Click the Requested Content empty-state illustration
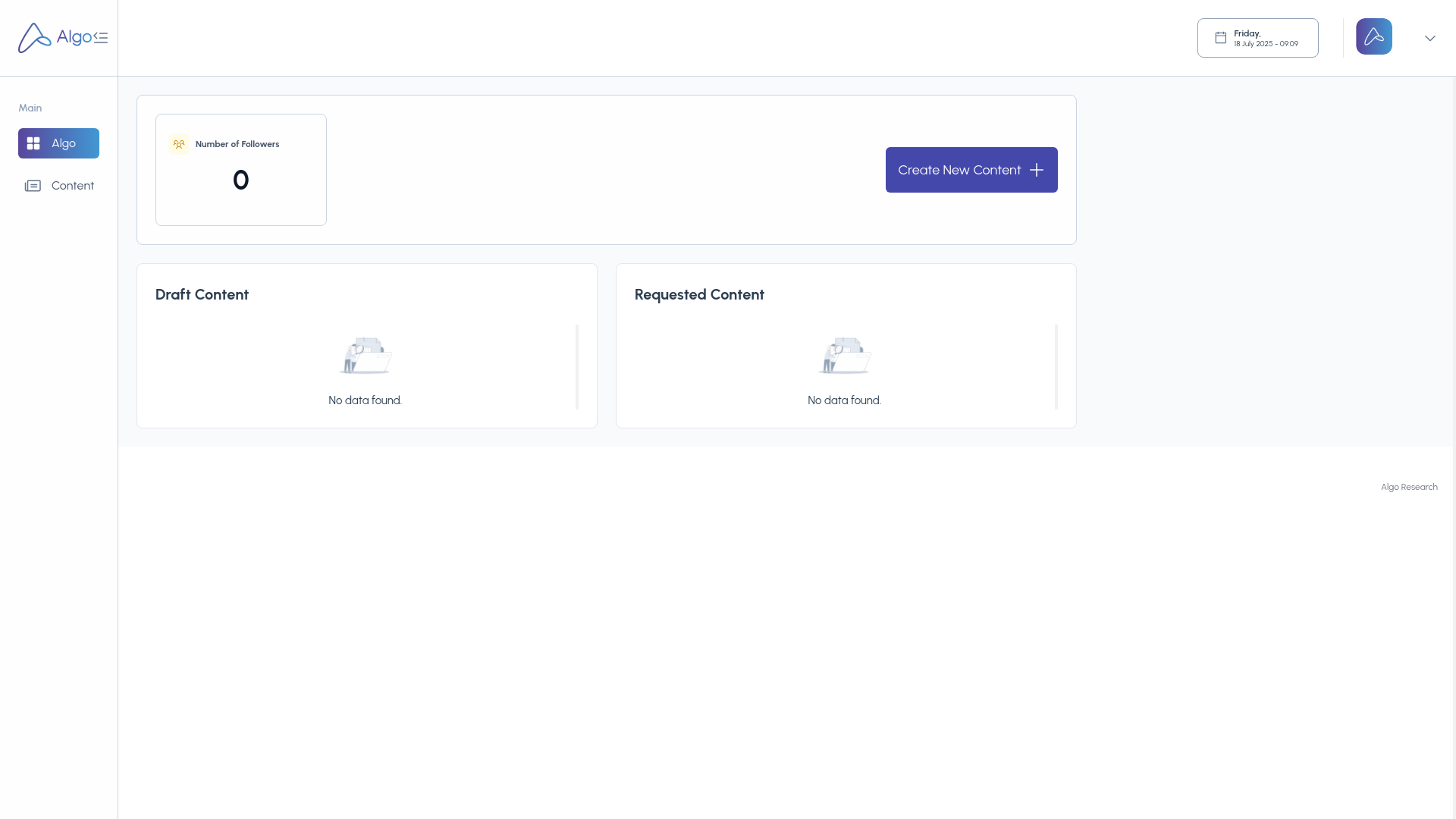 845,356
